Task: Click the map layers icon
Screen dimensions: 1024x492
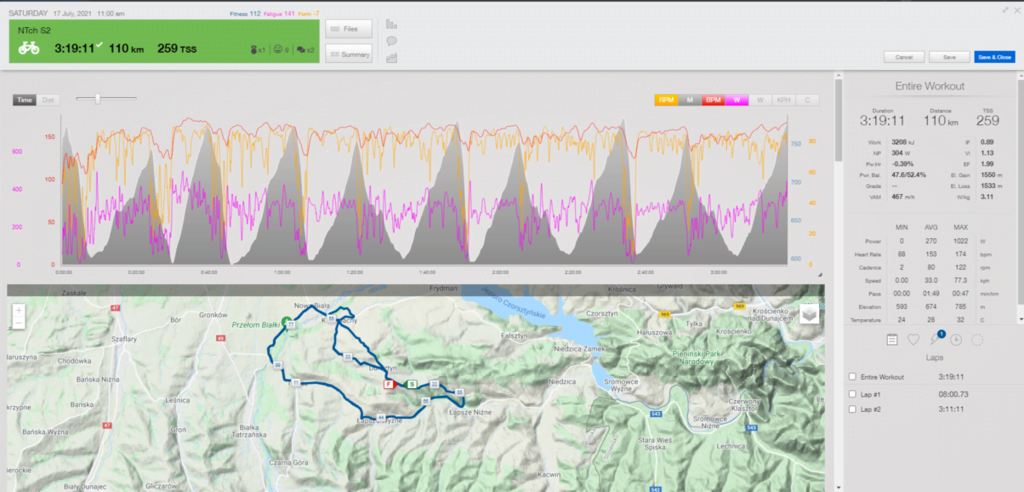Action: (x=808, y=313)
